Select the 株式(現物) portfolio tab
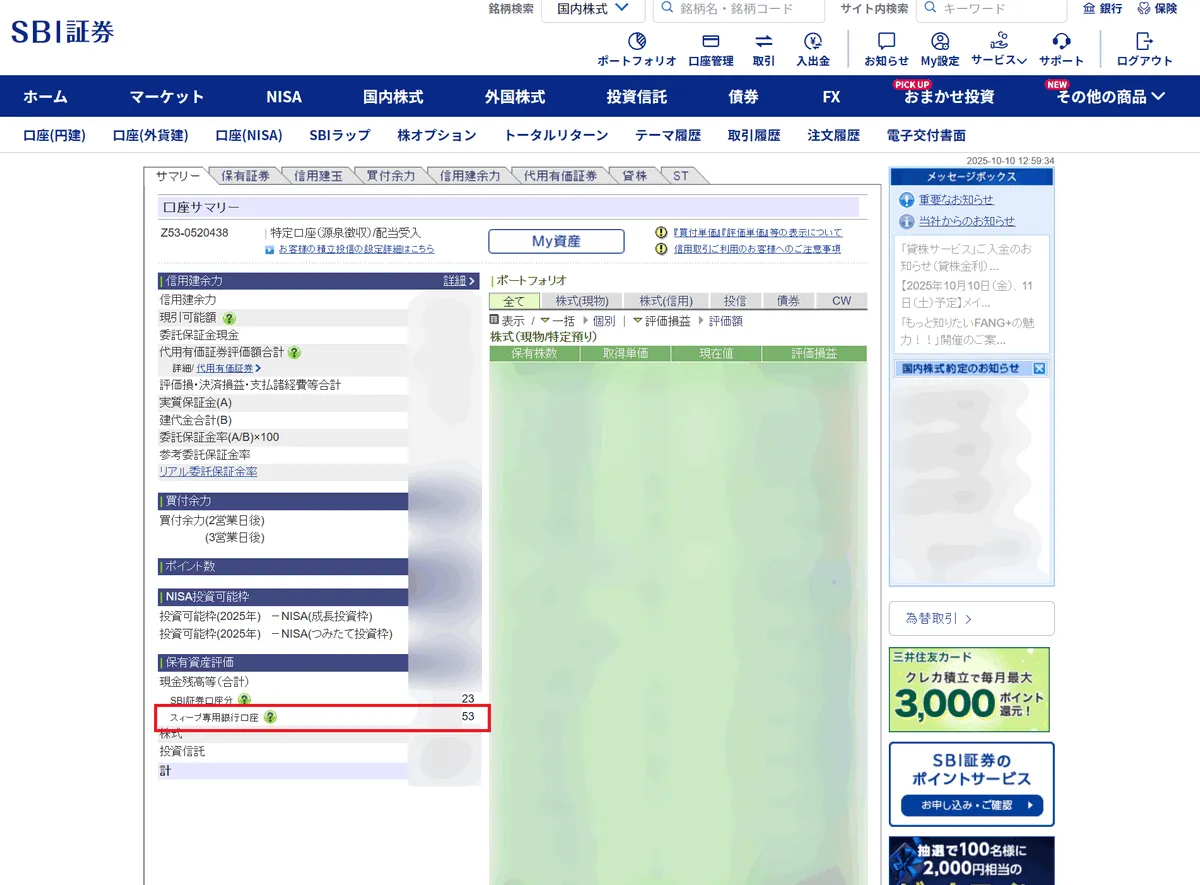 click(581, 301)
